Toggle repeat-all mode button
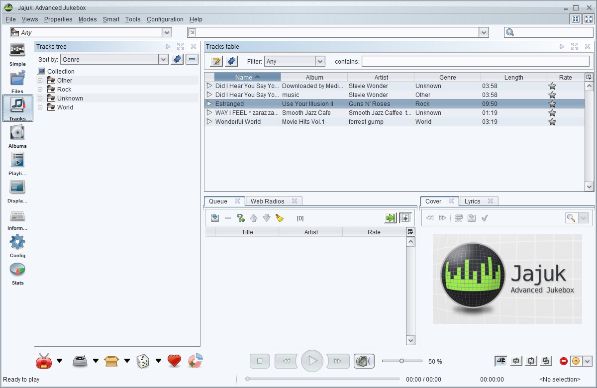 pyautogui.click(x=531, y=361)
